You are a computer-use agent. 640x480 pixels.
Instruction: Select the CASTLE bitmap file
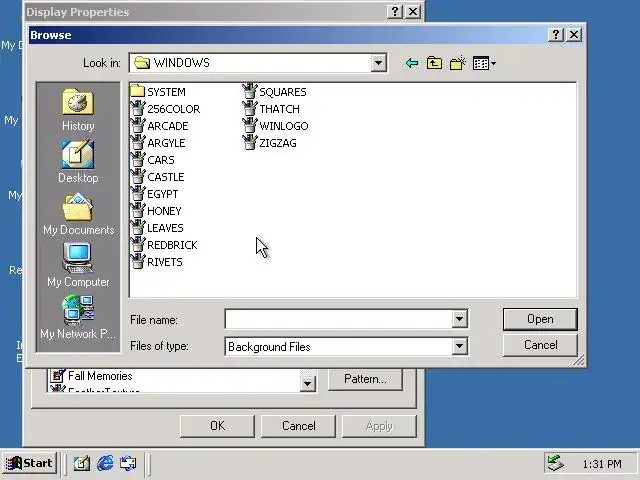click(x=158, y=177)
